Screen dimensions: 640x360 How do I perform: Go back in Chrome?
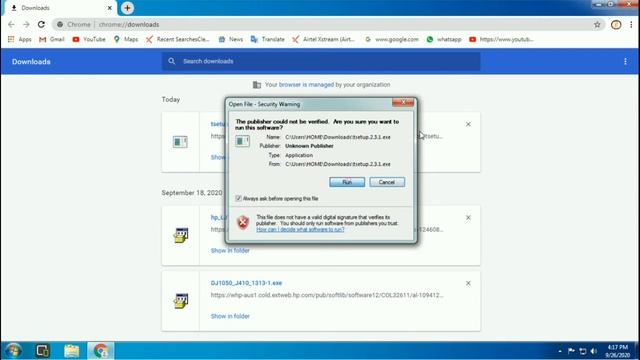[x=11, y=24]
